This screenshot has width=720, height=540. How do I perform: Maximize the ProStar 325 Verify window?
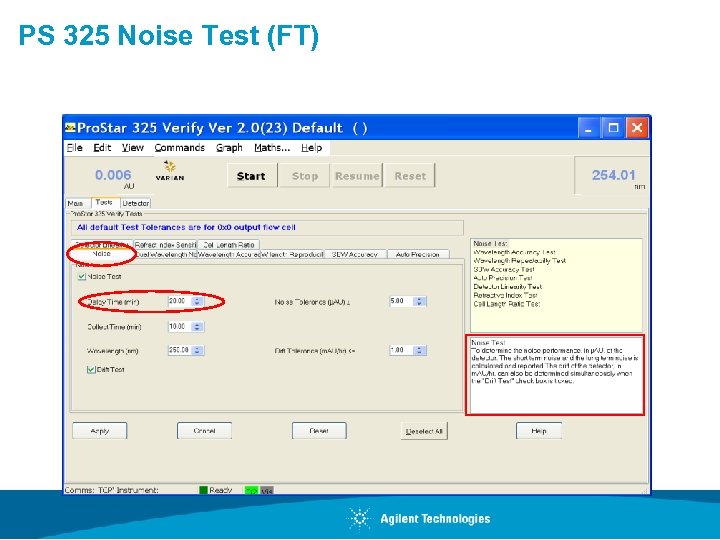click(613, 128)
